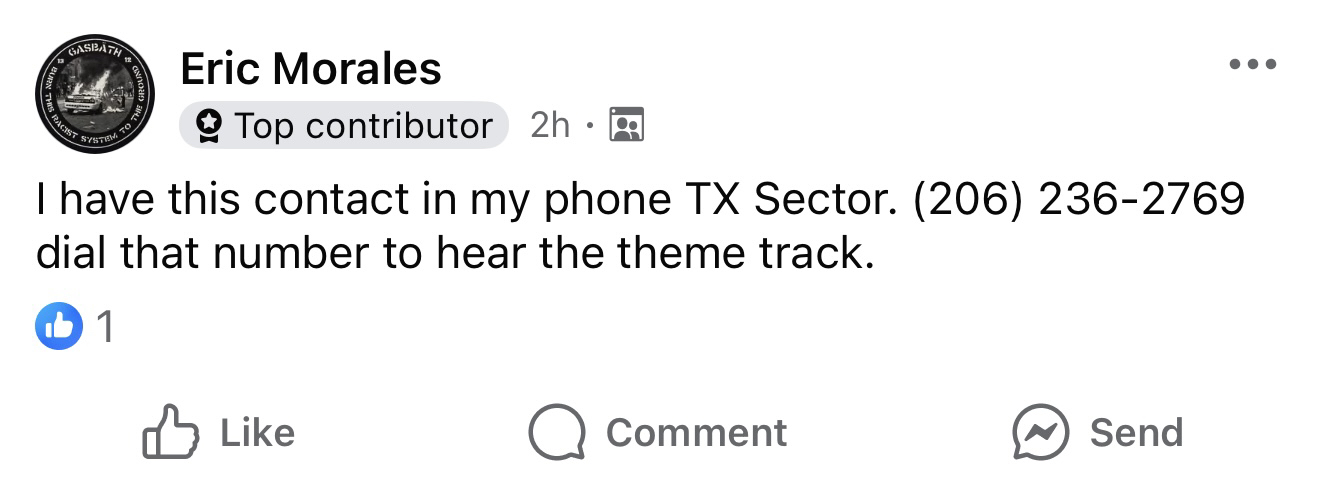Open the 2h post timestamp
The height and width of the screenshot is (489, 1319).
click(550, 125)
